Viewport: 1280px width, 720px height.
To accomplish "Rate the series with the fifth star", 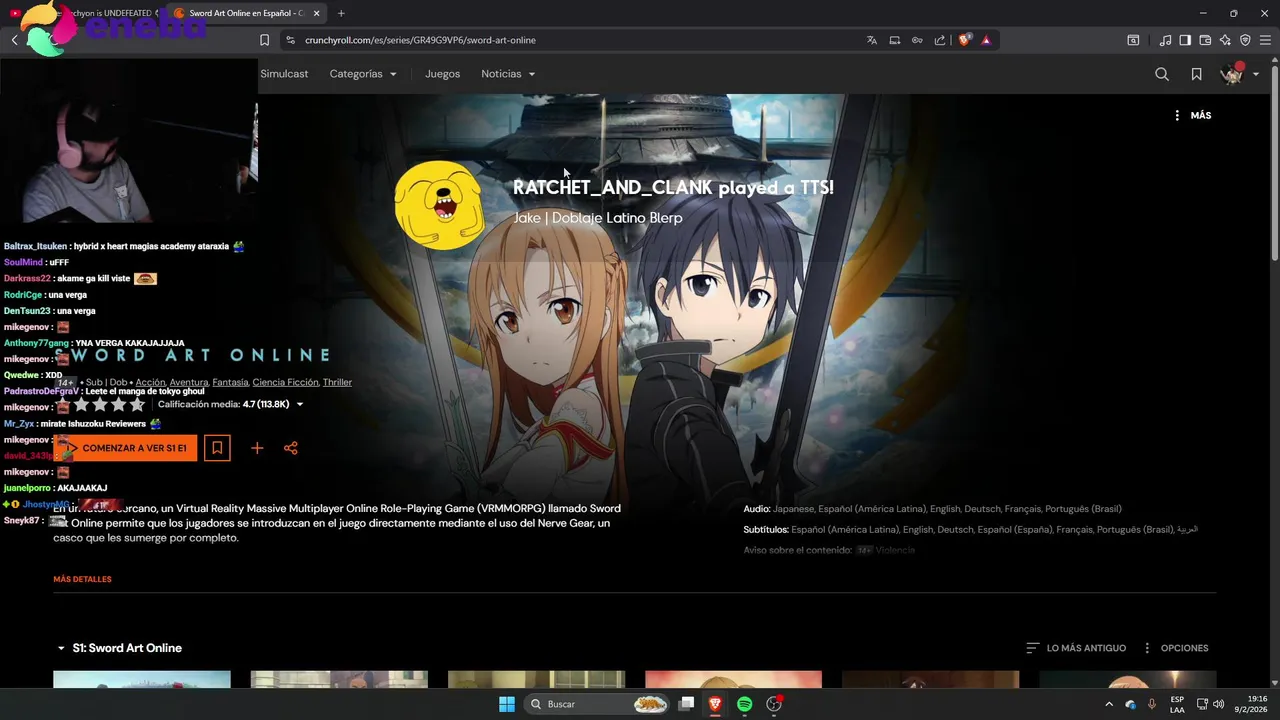I will coord(137,404).
